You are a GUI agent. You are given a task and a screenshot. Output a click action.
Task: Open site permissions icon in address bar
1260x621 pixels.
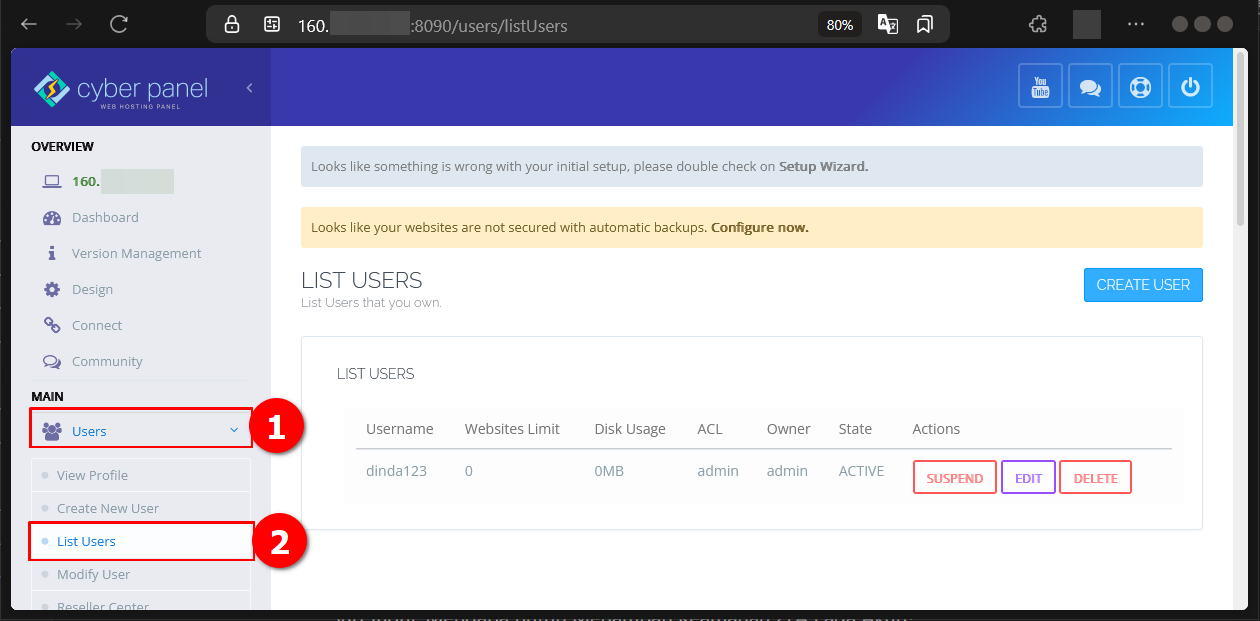[271, 25]
